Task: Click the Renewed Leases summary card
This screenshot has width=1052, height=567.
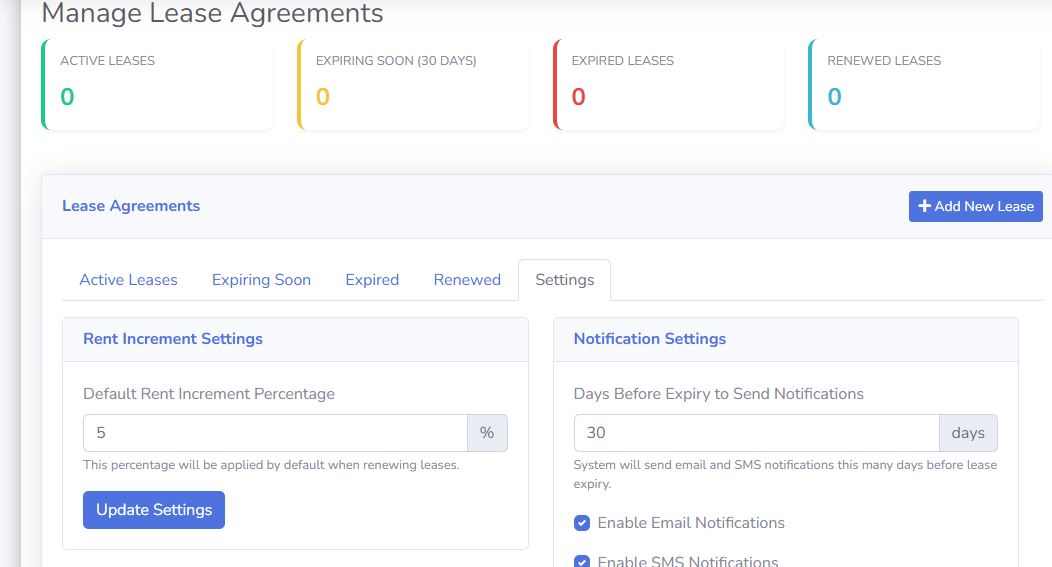Action: (925, 84)
